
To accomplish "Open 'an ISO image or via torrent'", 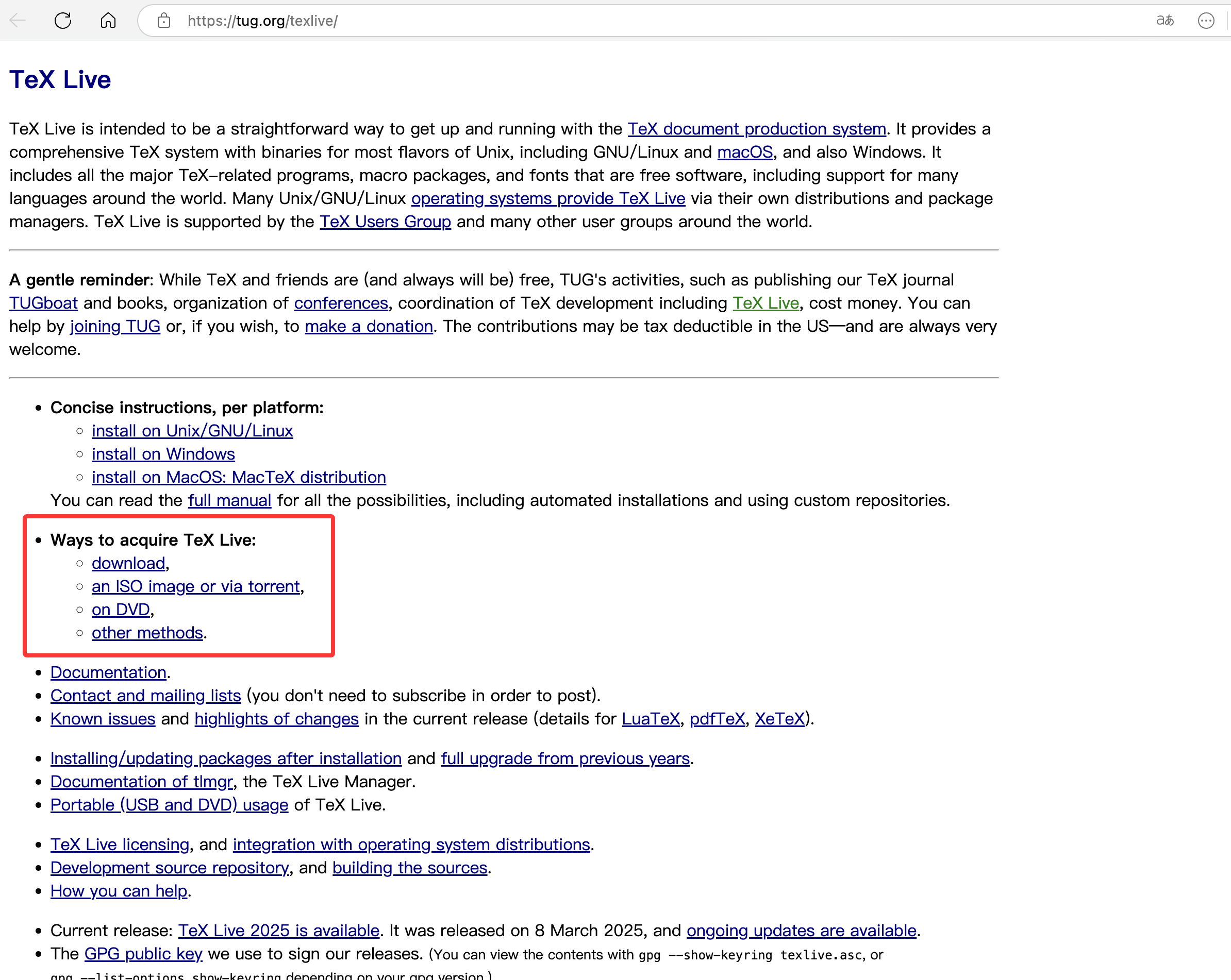I will 196,587.
